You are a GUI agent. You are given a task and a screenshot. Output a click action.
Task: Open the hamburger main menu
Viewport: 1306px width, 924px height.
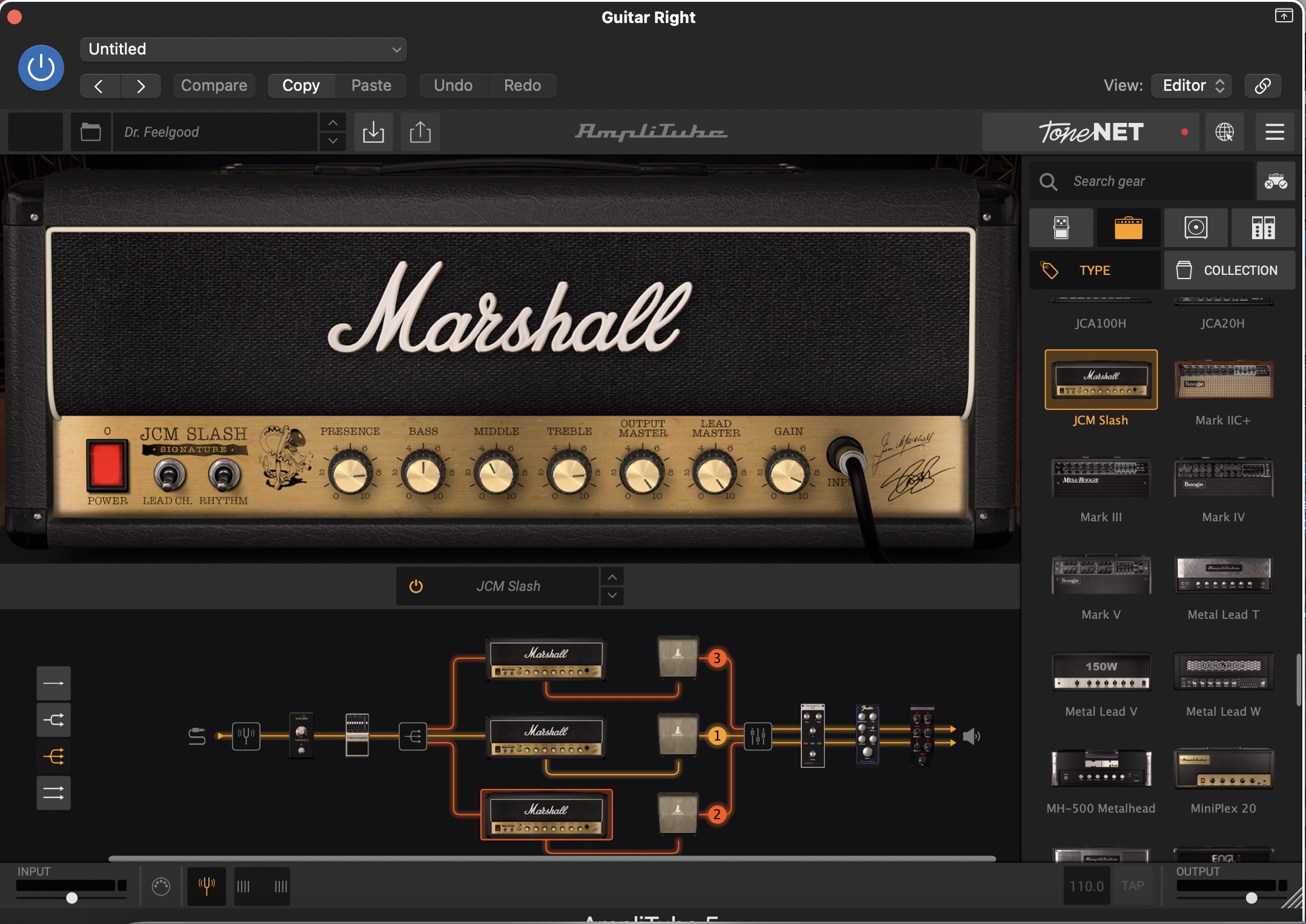point(1275,131)
